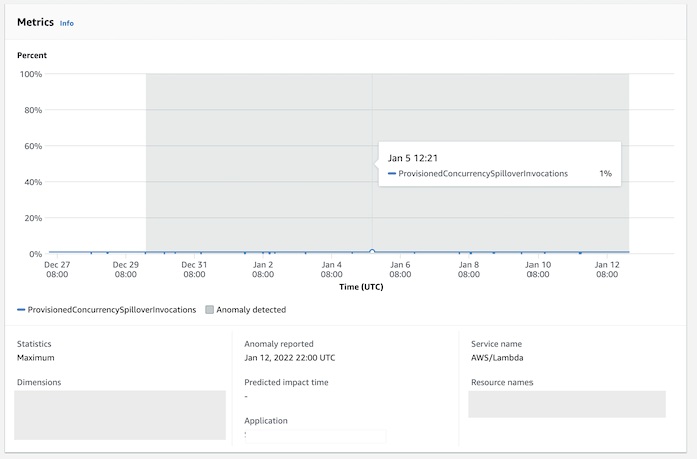This screenshot has width=697, height=459.
Task: Select the Jan 12 08:00 axis label
Action: click(x=607, y=269)
